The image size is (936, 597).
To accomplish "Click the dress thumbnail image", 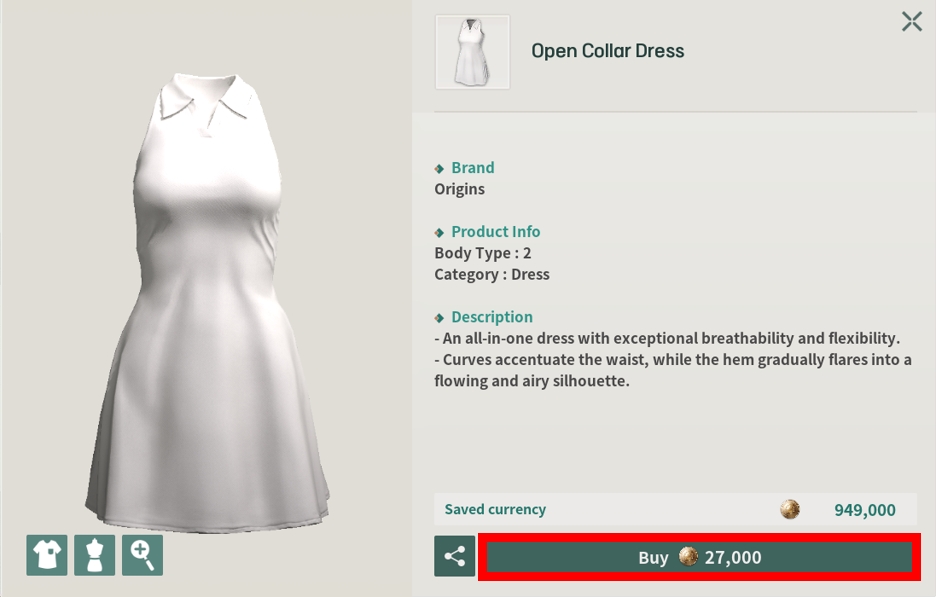I will [x=472, y=52].
